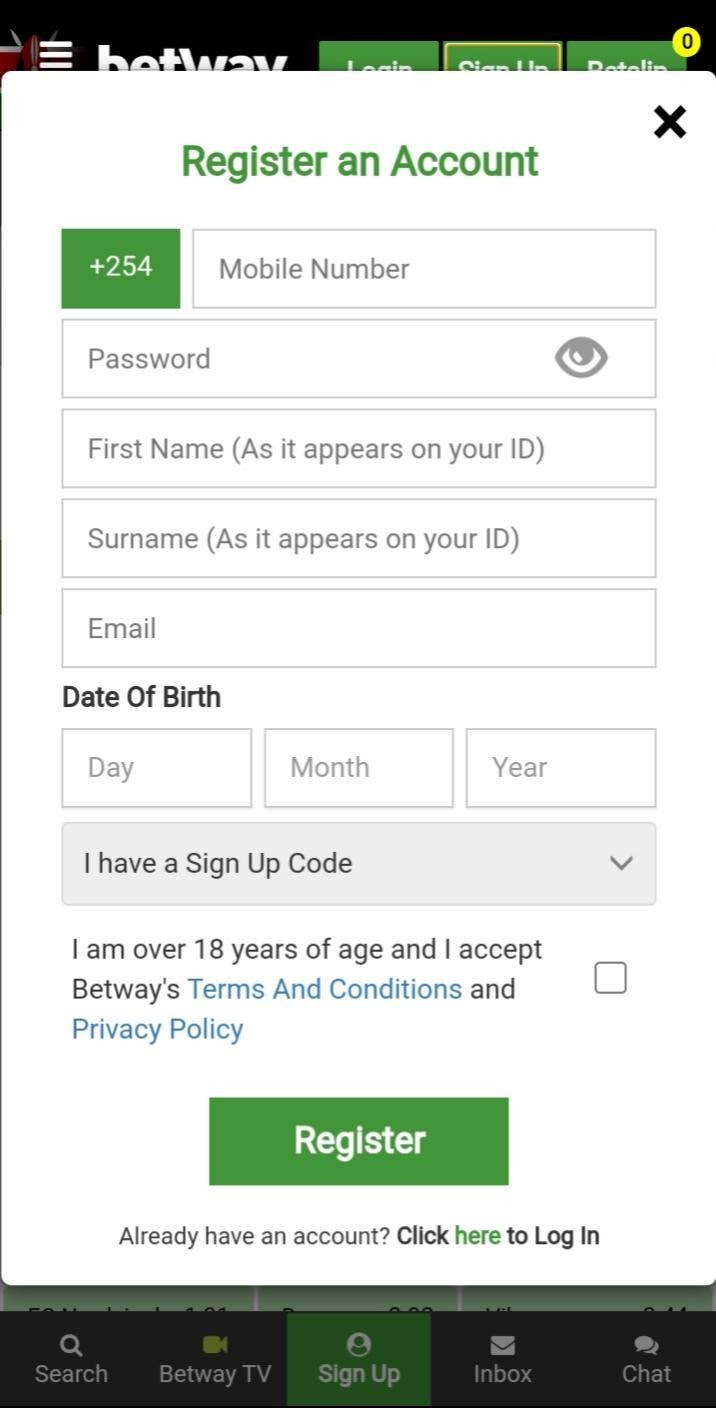The width and height of the screenshot is (716, 1408).
Task: Open the Year selector field
Action: 560,767
